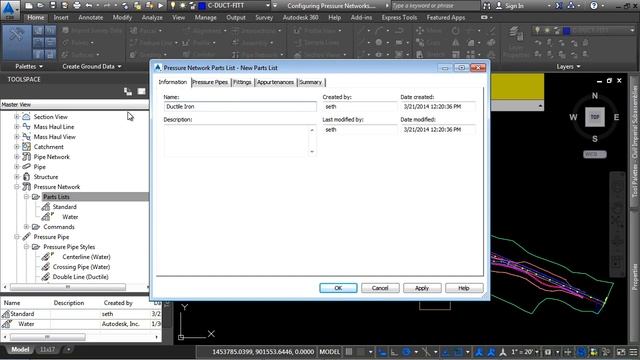Switch to the Summary tab

(310, 82)
